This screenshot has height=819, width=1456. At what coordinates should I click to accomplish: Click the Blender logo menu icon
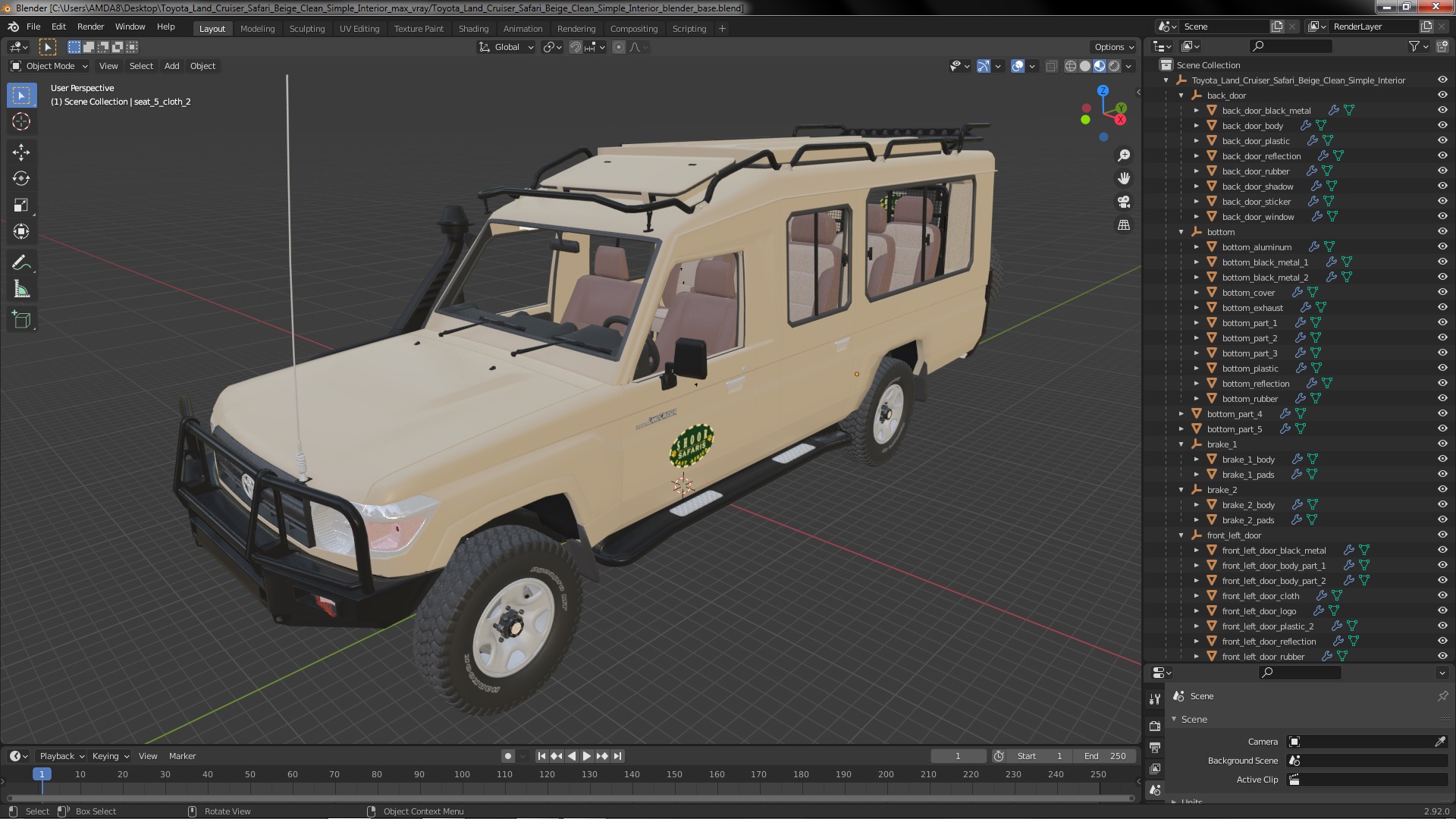[x=14, y=27]
